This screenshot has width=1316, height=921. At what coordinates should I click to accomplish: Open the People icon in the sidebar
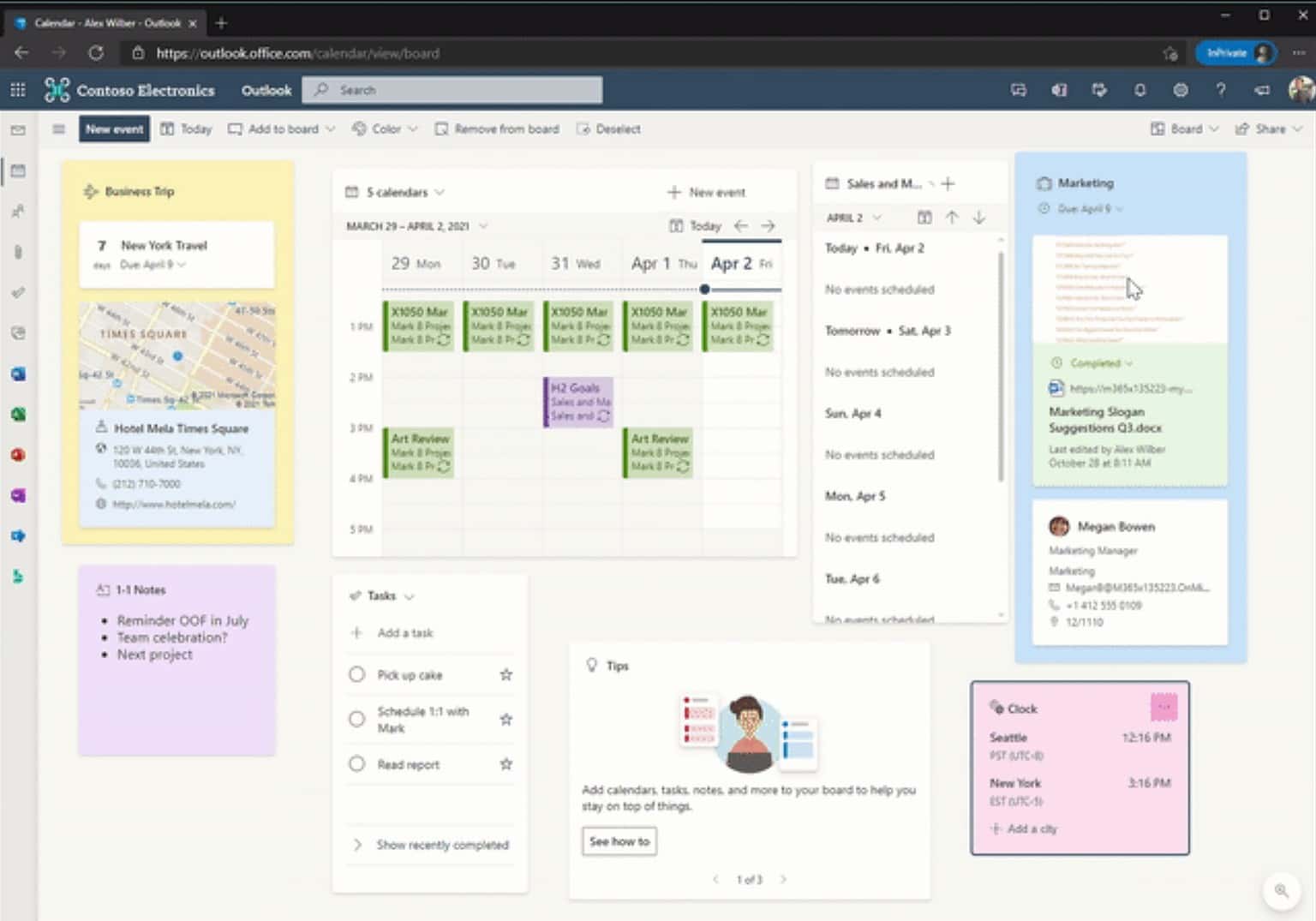point(18,212)
